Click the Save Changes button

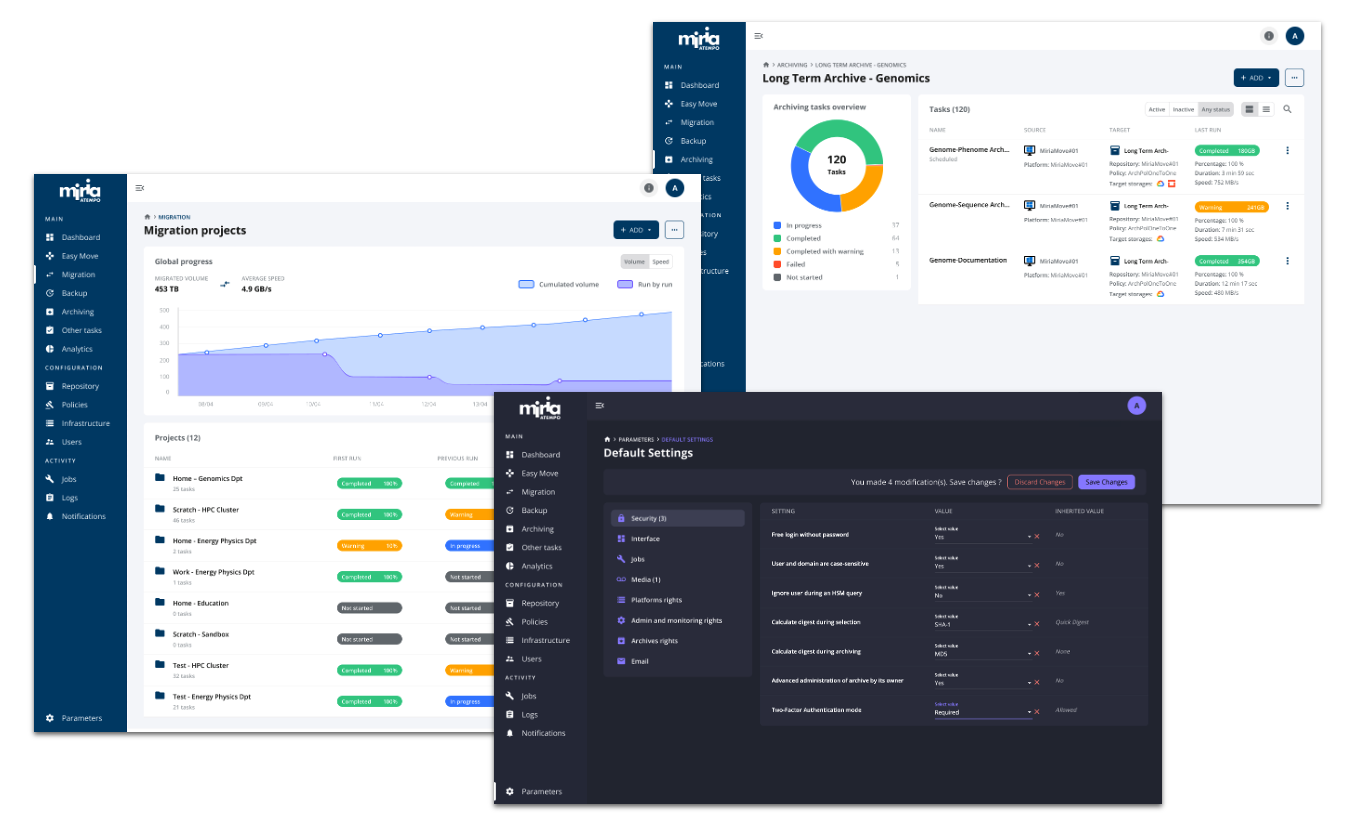point(1106,482)
